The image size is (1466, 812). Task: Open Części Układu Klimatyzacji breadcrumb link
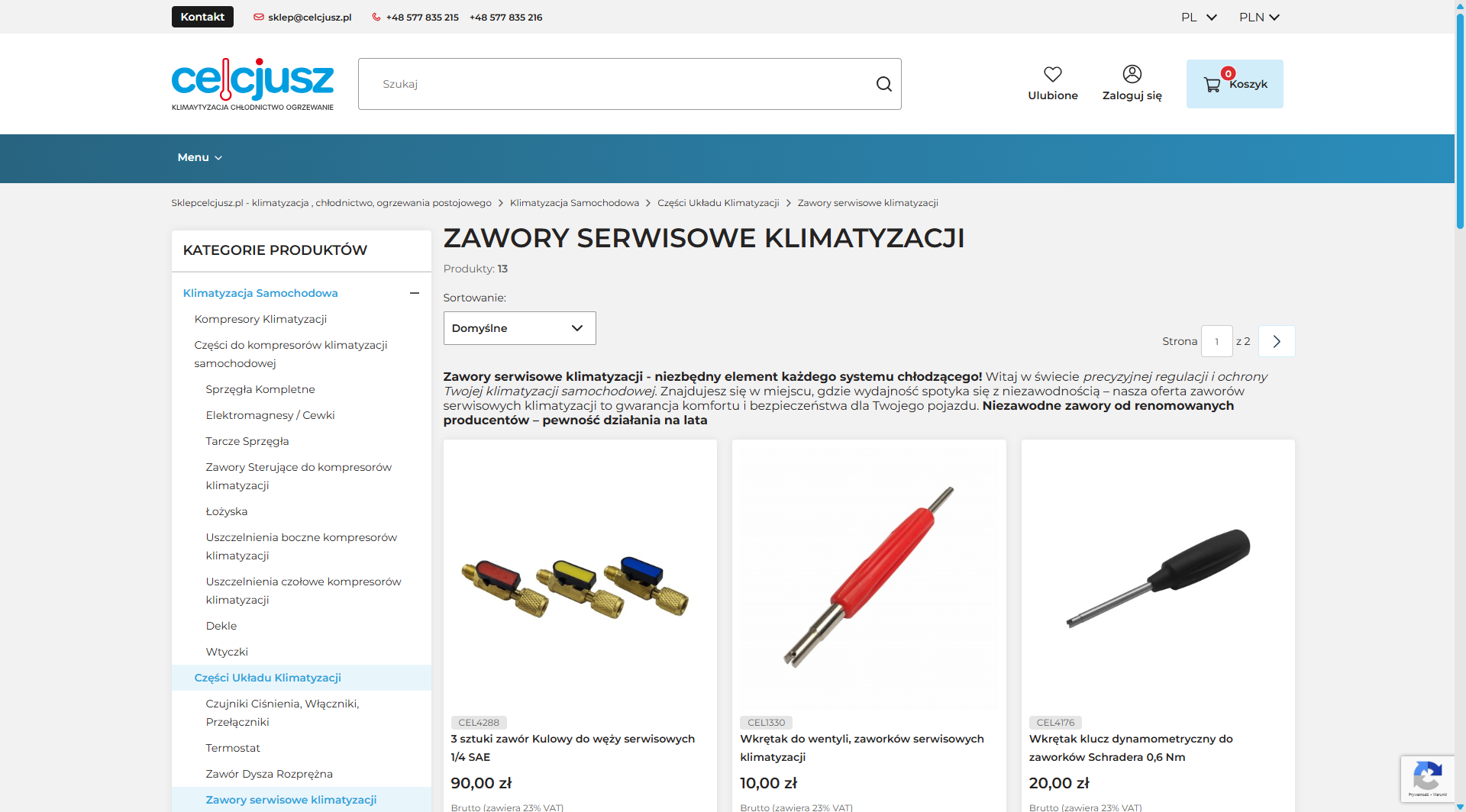pyautogui.click(x=718, y=203)
